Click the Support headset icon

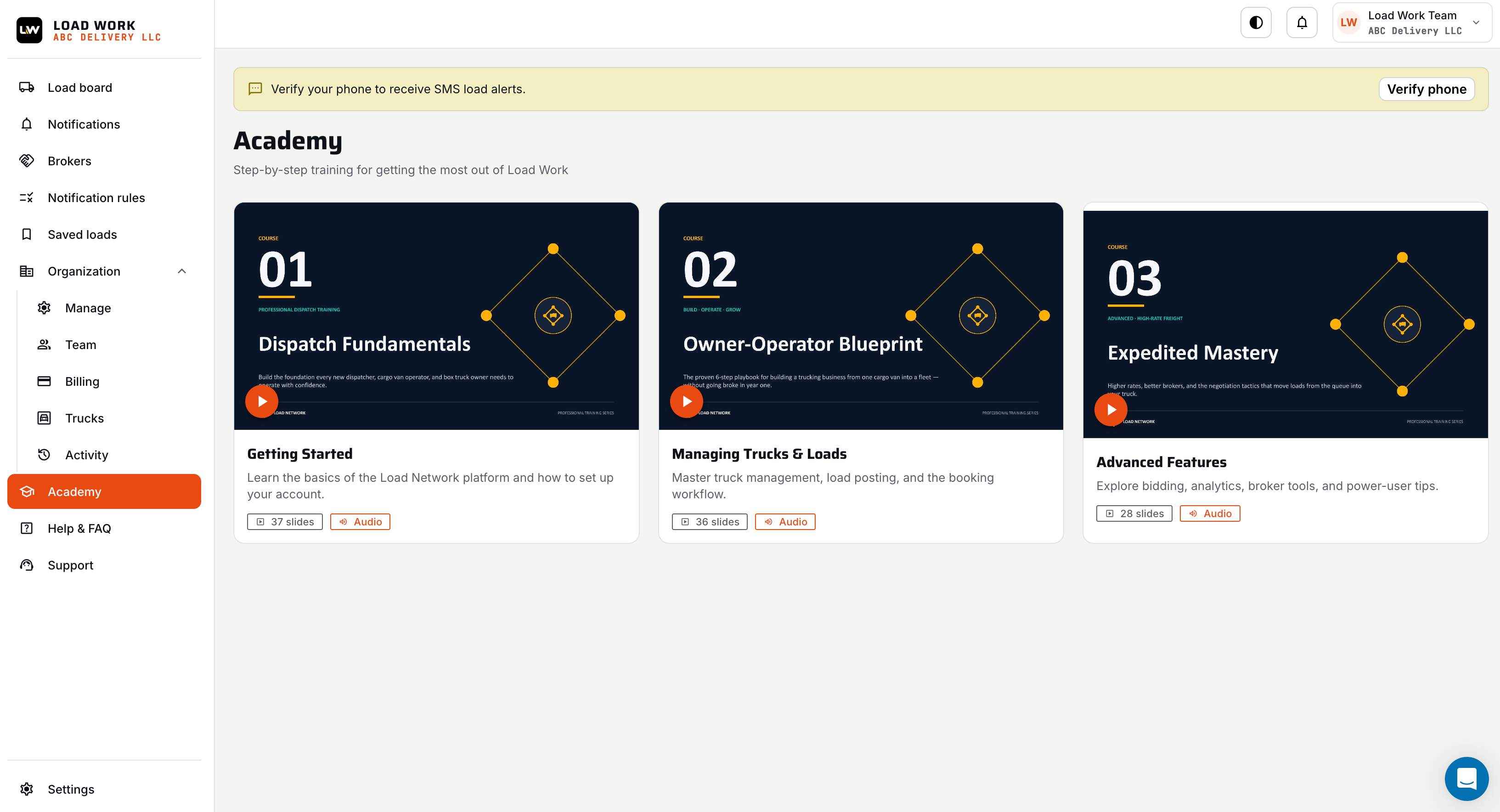pyautogui.click(x=27, y=564)
